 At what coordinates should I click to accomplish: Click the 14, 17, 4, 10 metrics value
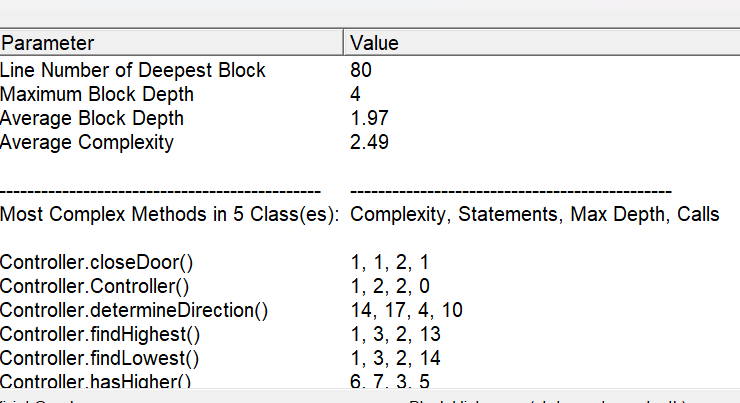coord(406,311)
